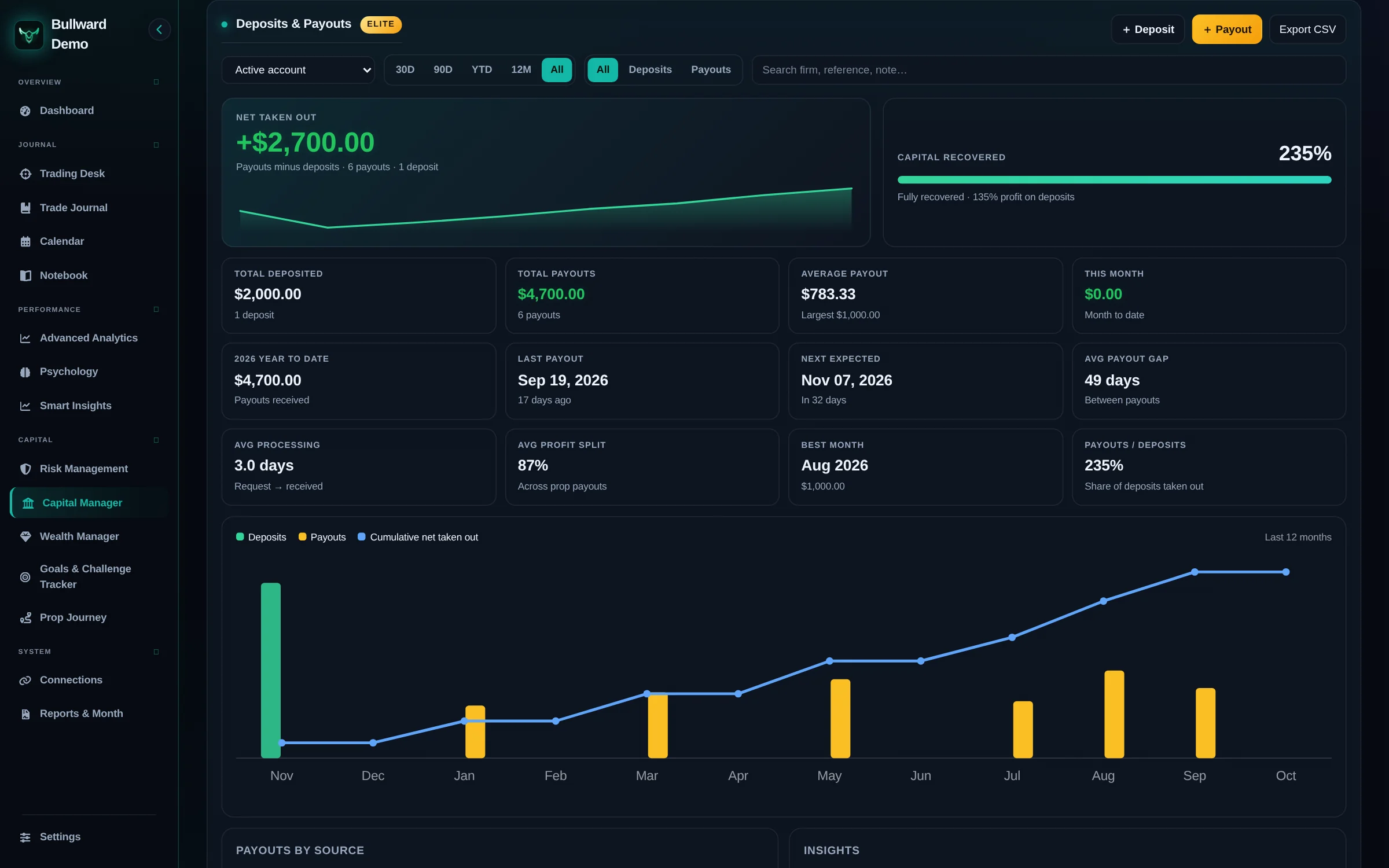Toggle the Deposits legend series

261,537
